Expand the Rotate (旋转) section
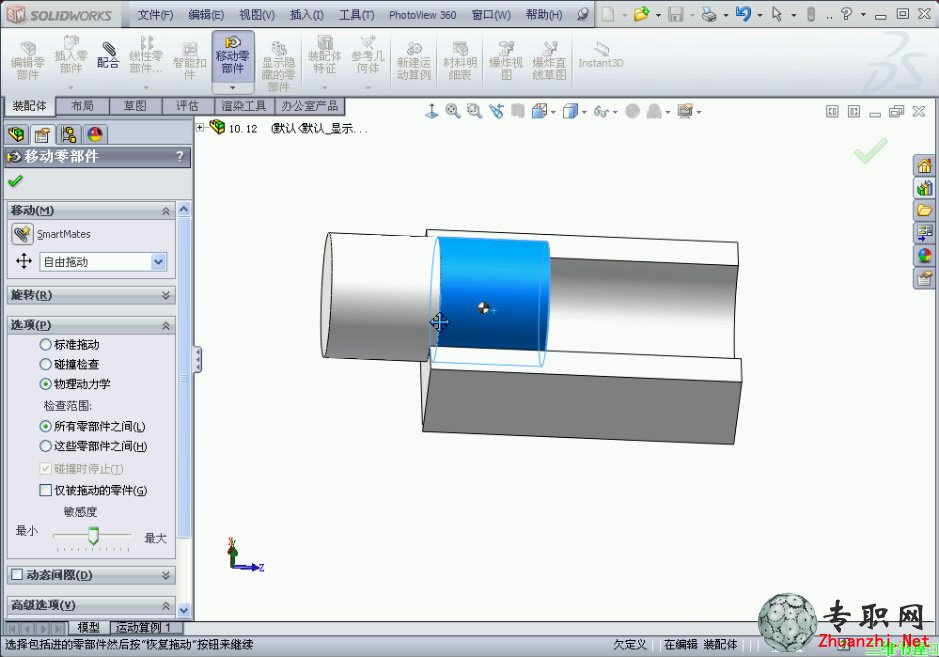Viewport: 939px width, 657px height. point(165,295)
